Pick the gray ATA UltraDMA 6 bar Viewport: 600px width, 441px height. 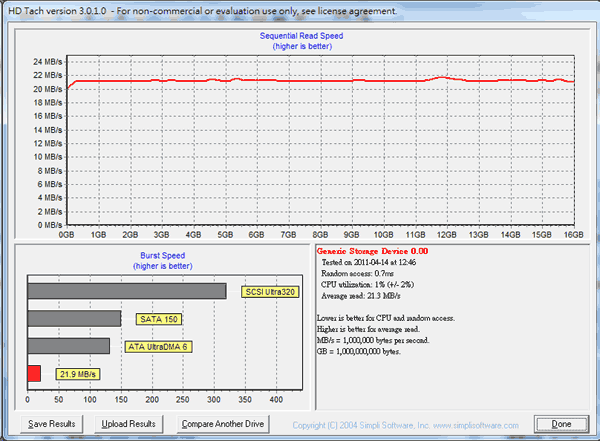tap(69, 346)
